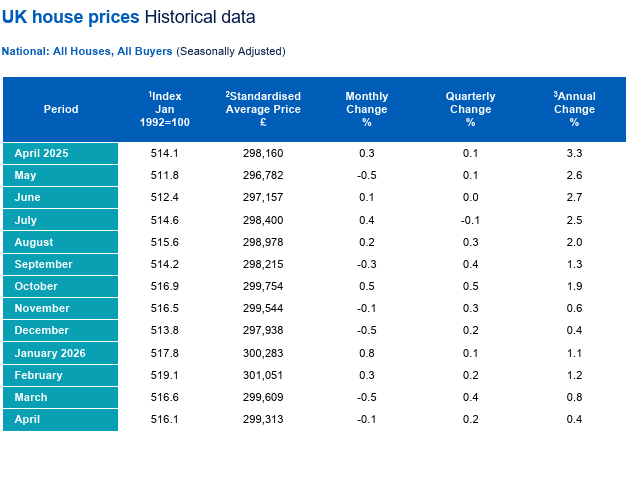
Task: Select the Index Jan 1992=100 header
Action: tap(164, 109)
